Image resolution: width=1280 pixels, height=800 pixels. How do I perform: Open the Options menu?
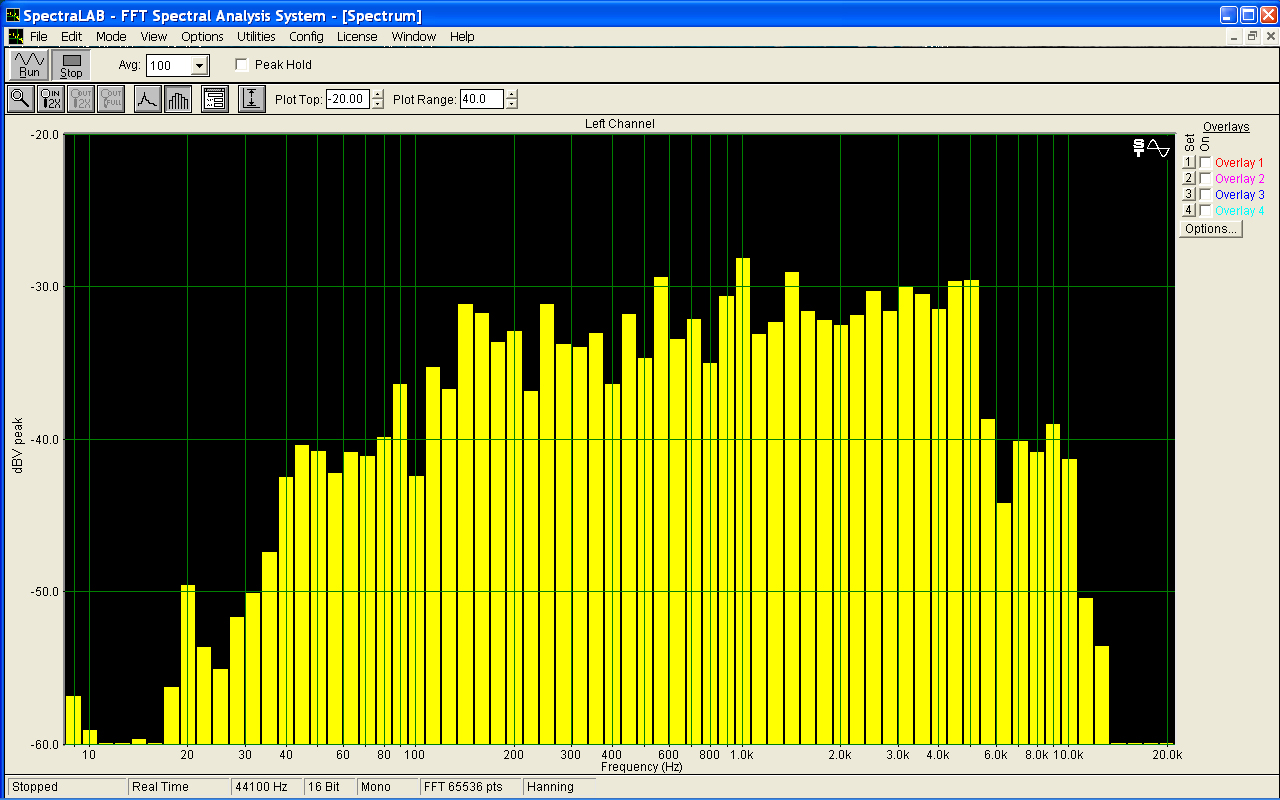coord(202,36)
